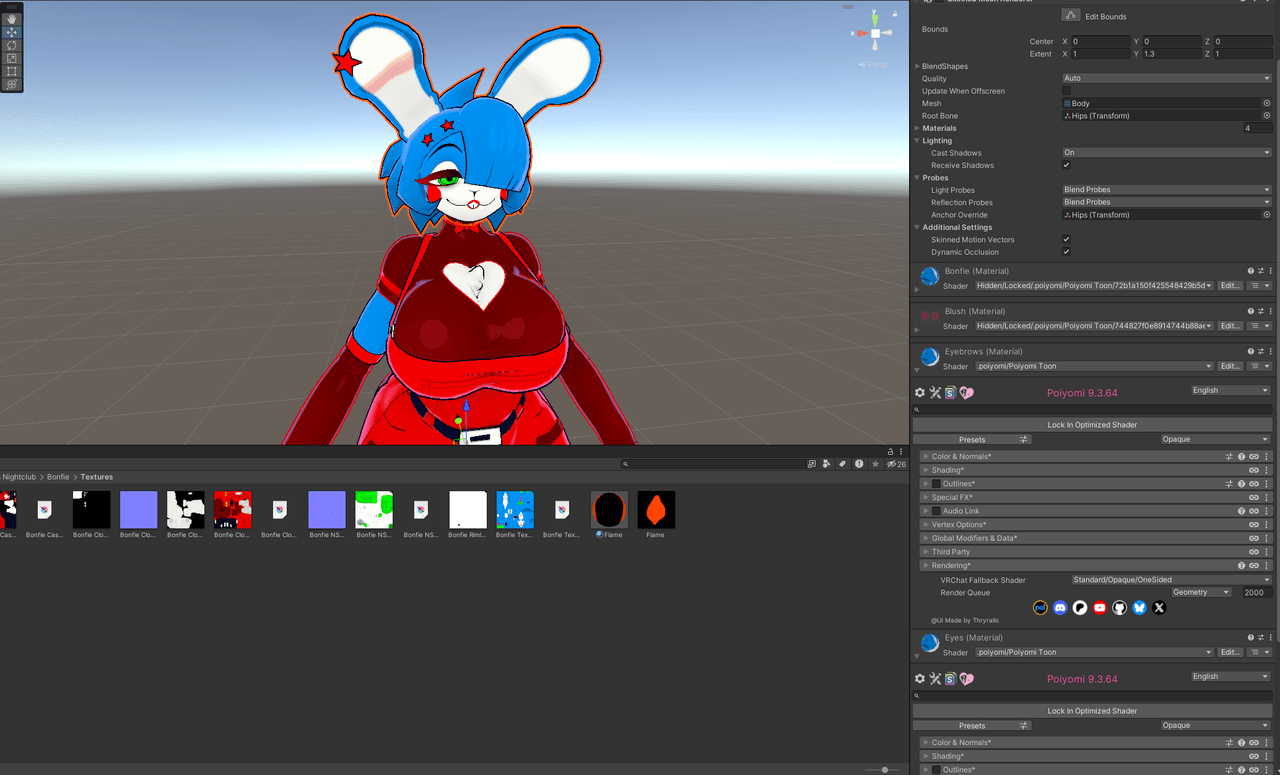Click the Poiyomi X (Twitter) icon
The height and width of the screenshot is (775, 1280).
coord(1159,607)
